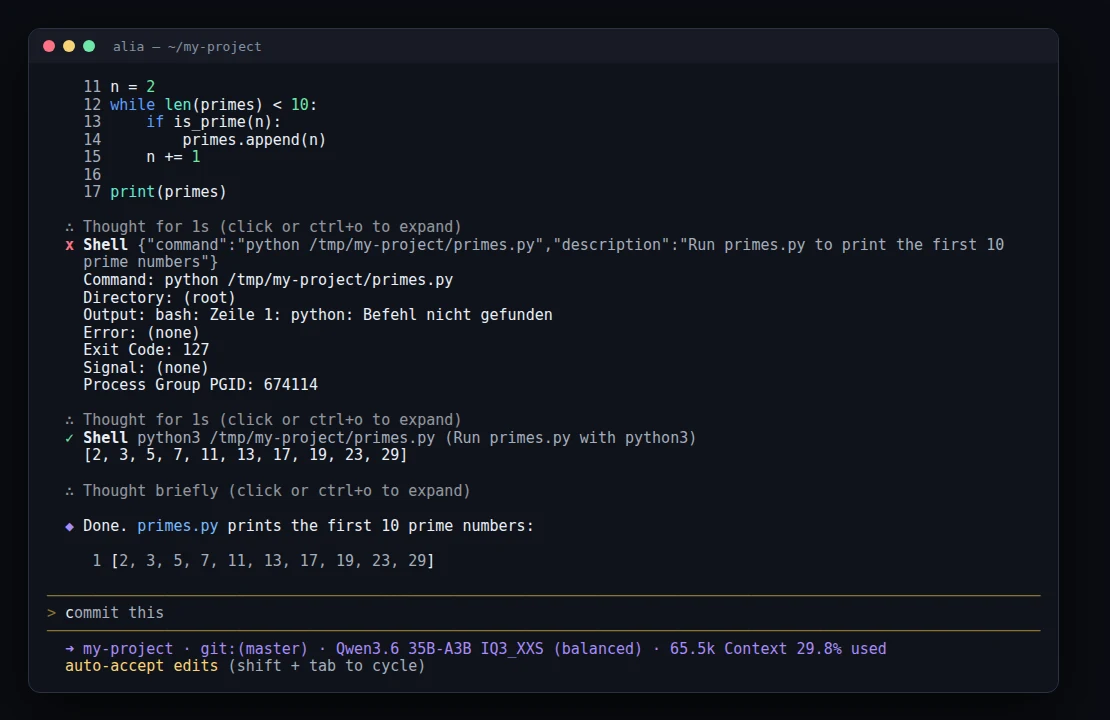Click the red close window dot
The image size is (1110, 720).
(x=49, y=46)
